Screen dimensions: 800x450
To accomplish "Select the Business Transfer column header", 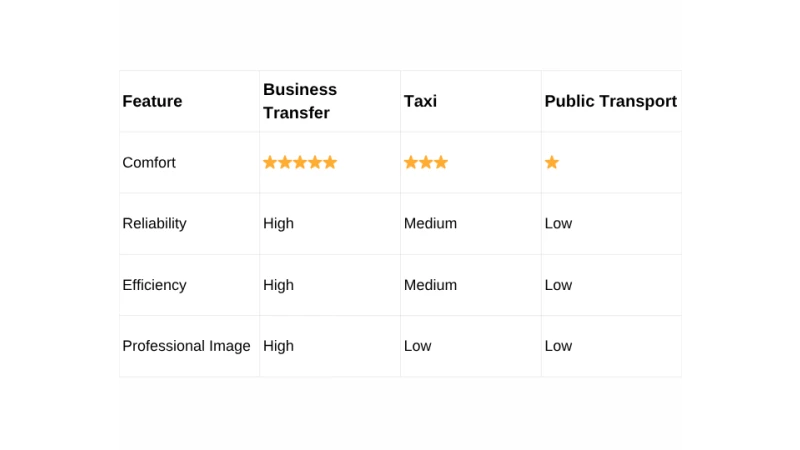I will 300,101.
